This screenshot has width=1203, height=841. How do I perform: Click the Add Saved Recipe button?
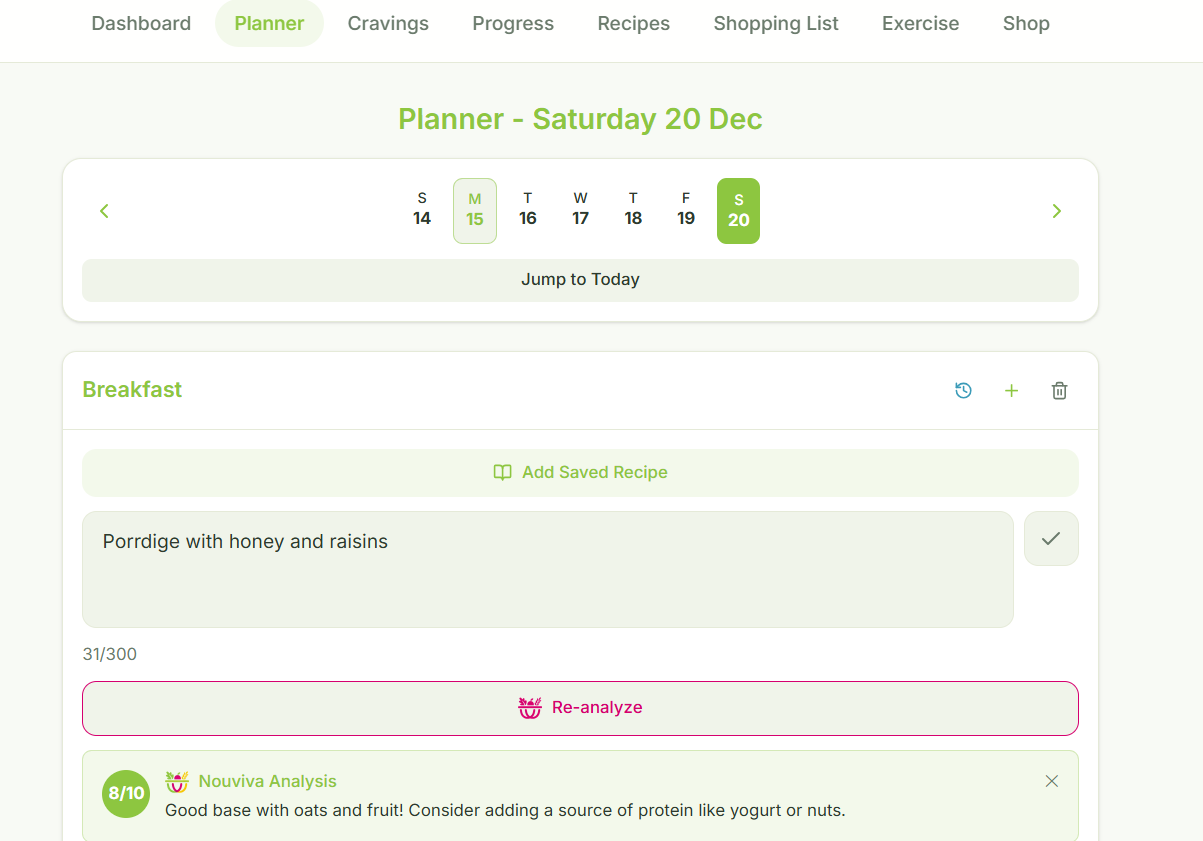pos(580,473)
